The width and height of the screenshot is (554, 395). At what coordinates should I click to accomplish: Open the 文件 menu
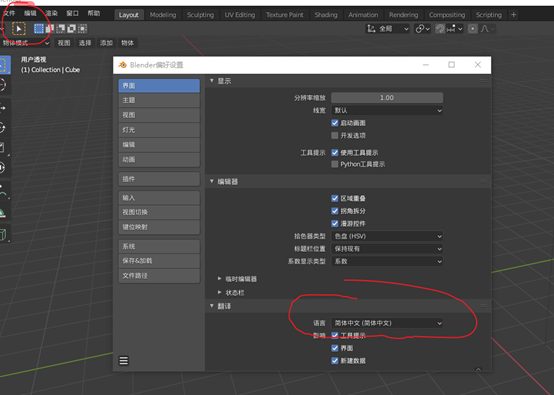coord(9,13)
